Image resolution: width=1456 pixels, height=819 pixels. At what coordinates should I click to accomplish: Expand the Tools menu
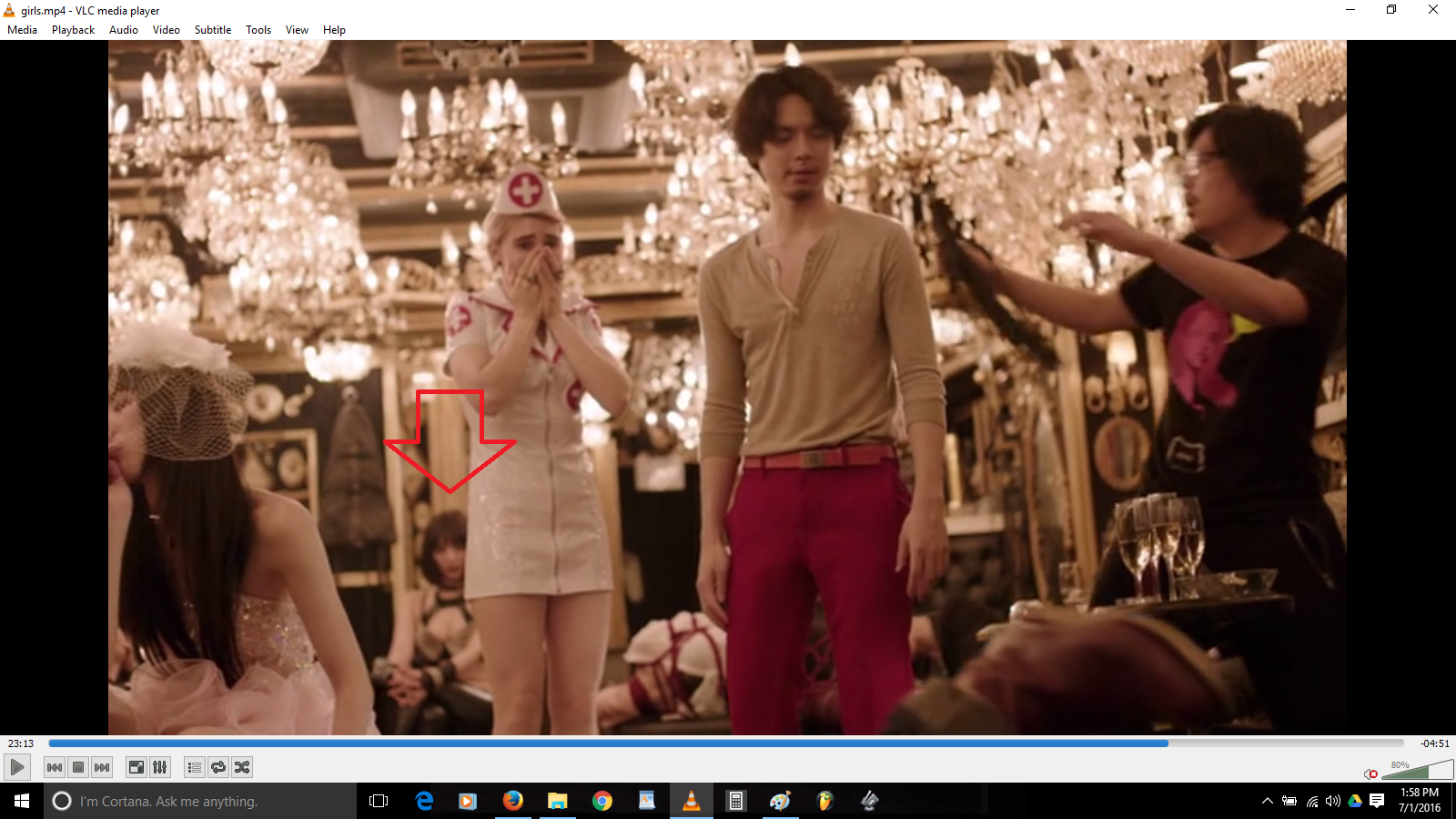tap(258, 30)
